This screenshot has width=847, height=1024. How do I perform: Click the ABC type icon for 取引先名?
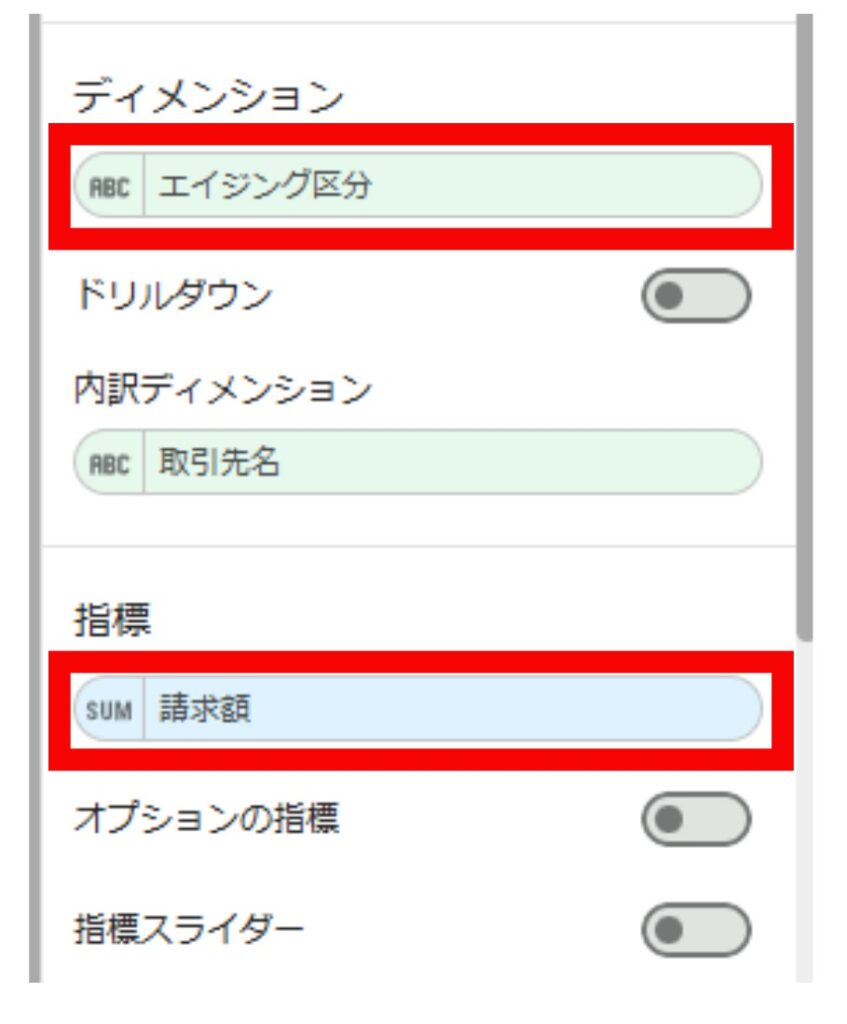(x=110, y=463)
